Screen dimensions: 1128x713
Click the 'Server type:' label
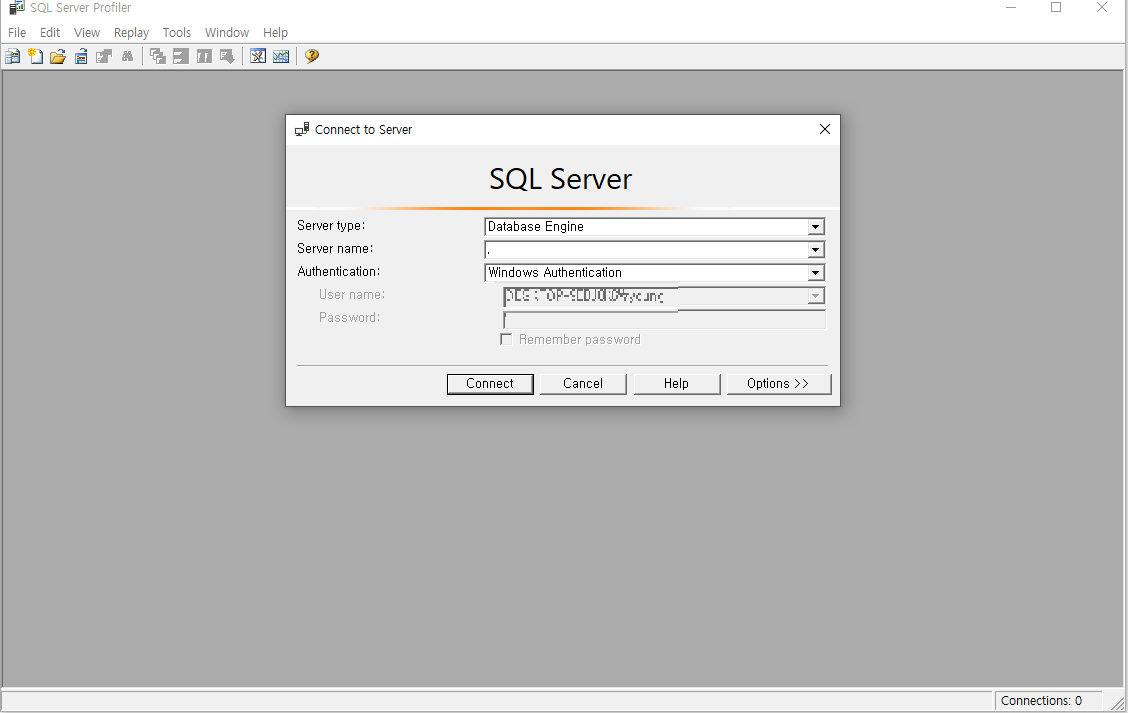(x=331, y=226)
